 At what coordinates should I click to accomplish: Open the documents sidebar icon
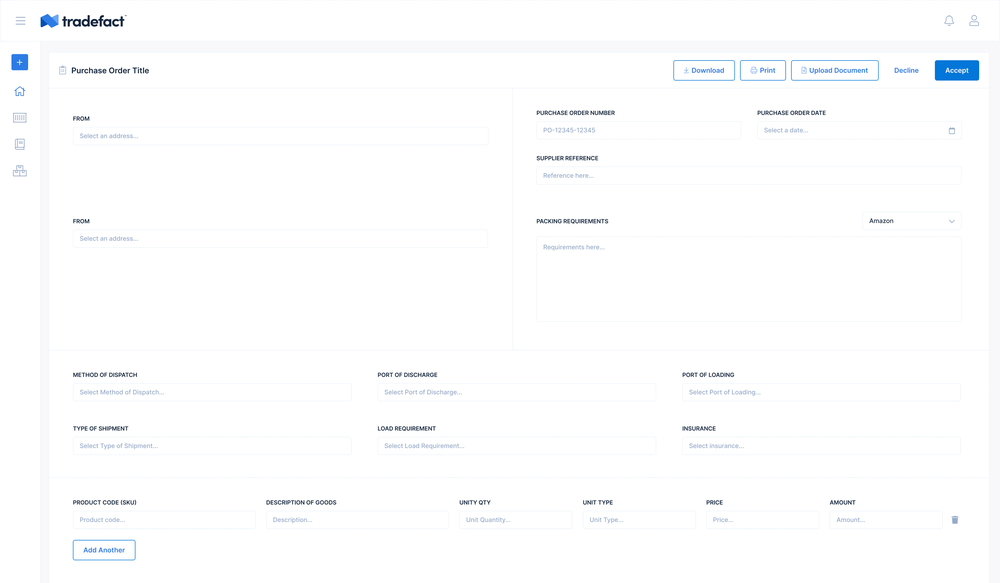coord(20,144)
